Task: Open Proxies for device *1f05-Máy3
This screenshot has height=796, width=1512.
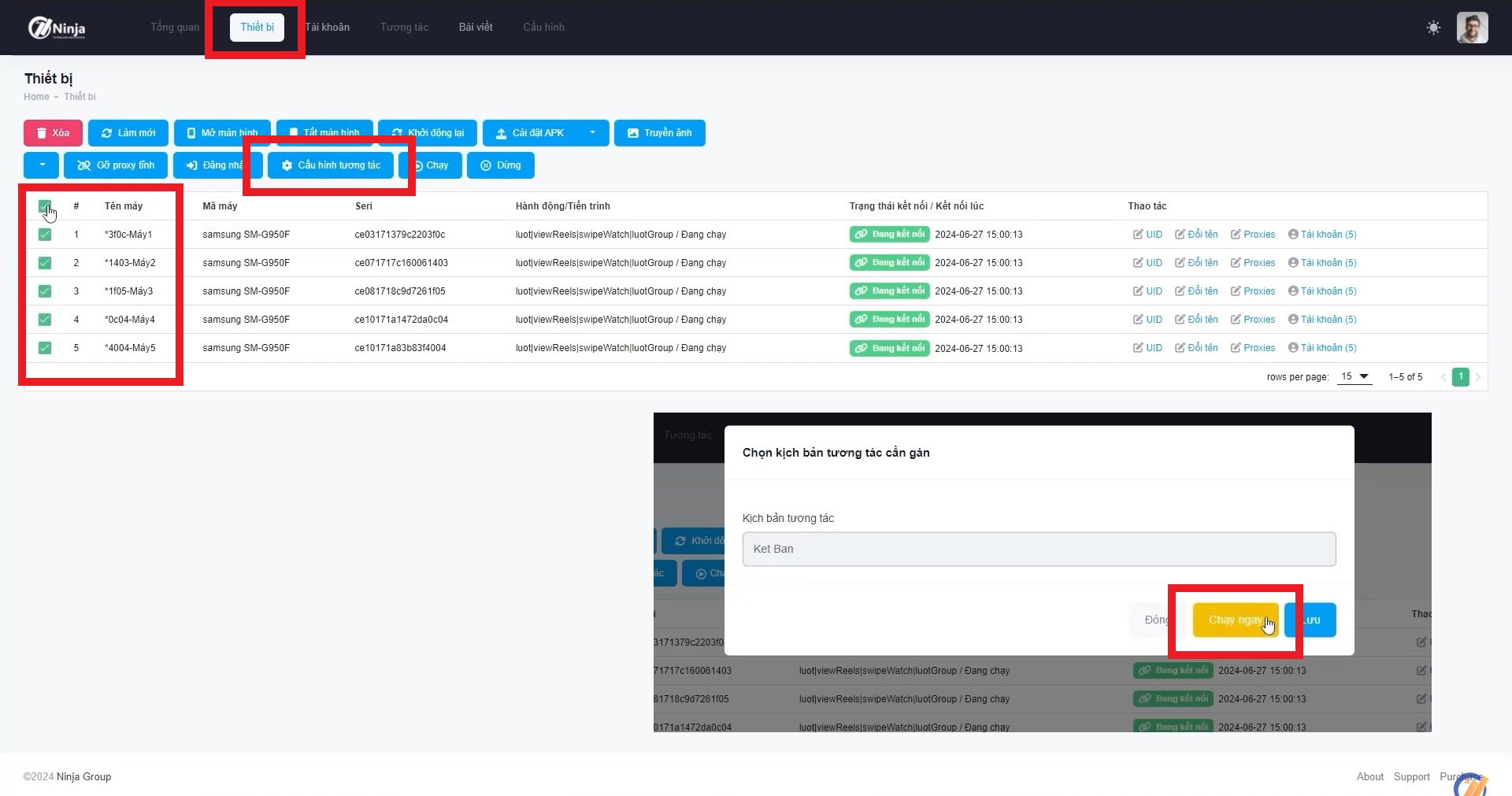Action: (x=1253, y=291)
